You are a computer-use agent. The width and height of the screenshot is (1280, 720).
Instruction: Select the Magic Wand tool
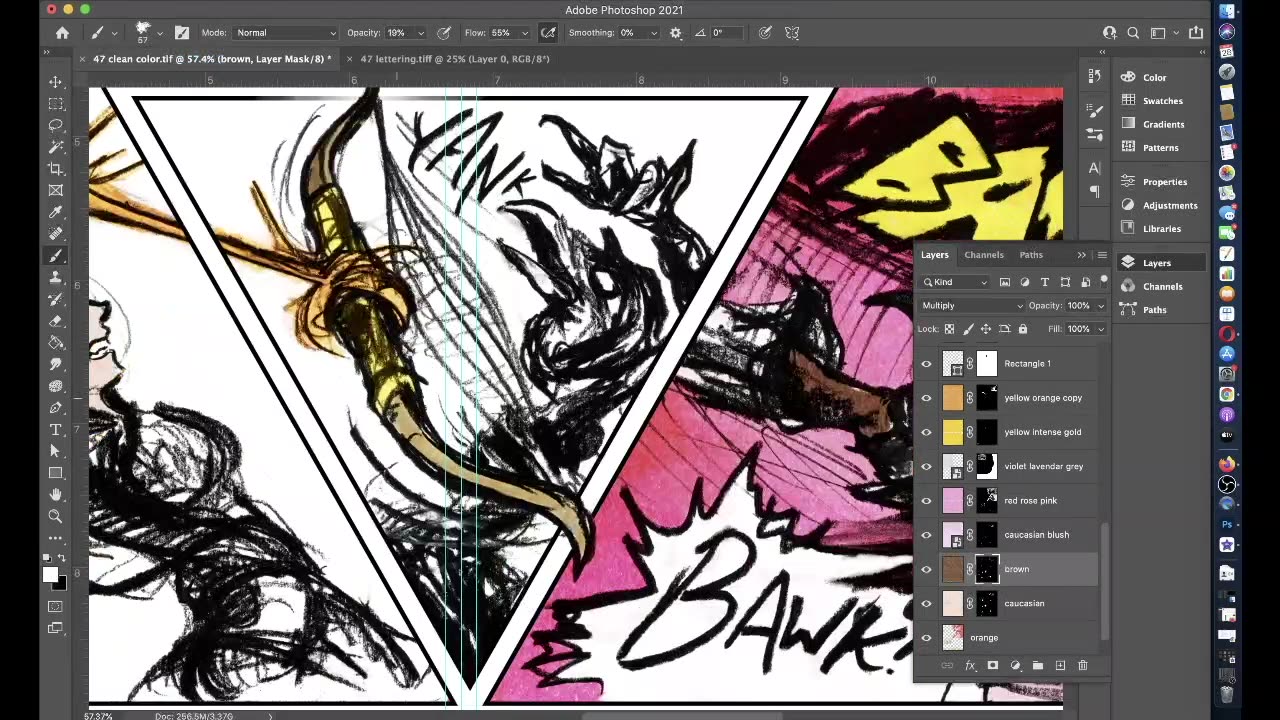56,147
